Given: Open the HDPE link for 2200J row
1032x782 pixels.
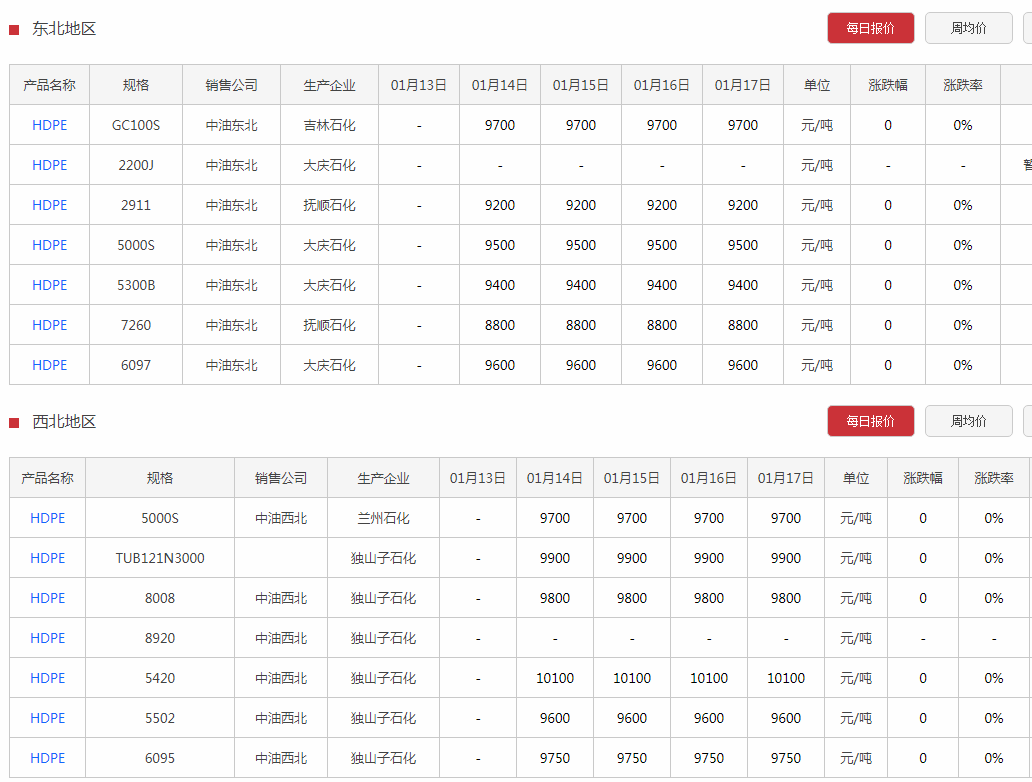Looking at the screenshot, I should click(x=49, y=165).
